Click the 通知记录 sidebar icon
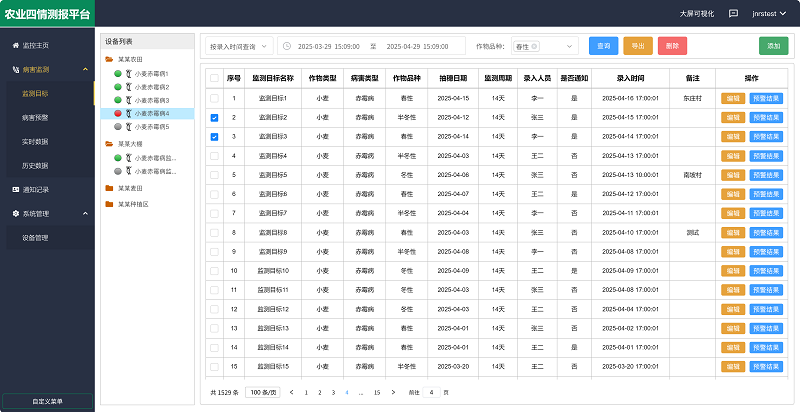The image size is (800, 412). click(x=15, y=189)
